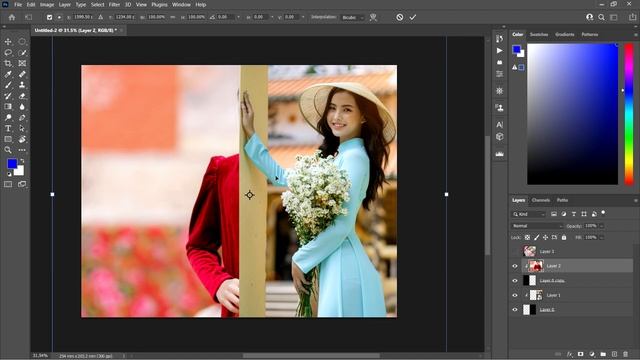Toggle lock transparent pixels
This screenshot has height=360, width=640.
(x=527, y=237)
